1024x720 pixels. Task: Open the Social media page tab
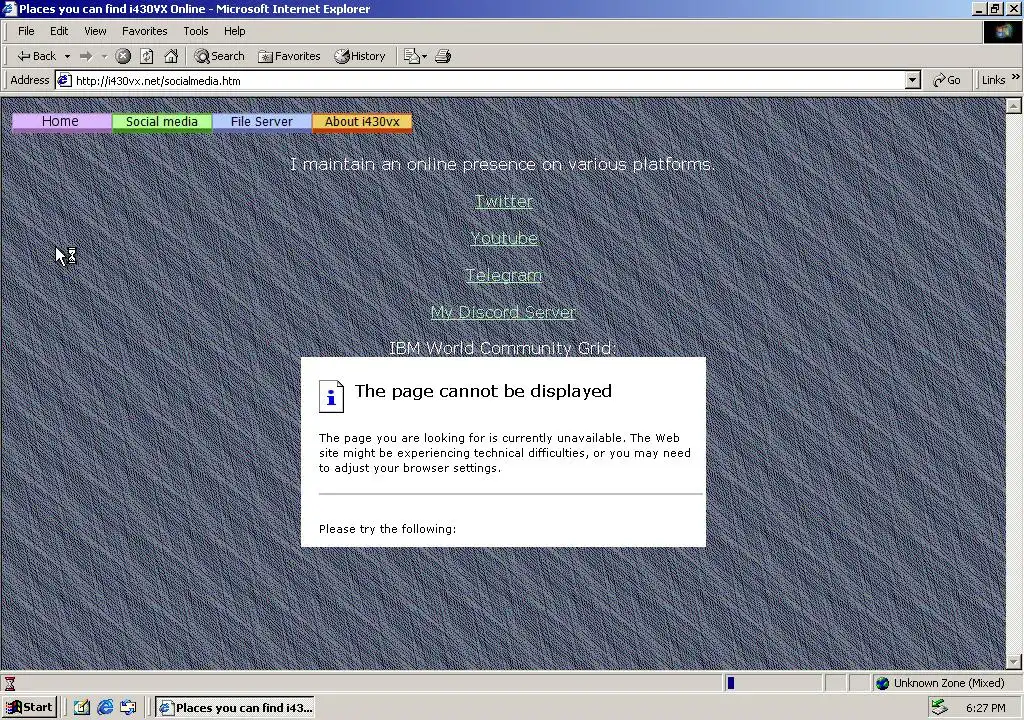pos(162,122)
